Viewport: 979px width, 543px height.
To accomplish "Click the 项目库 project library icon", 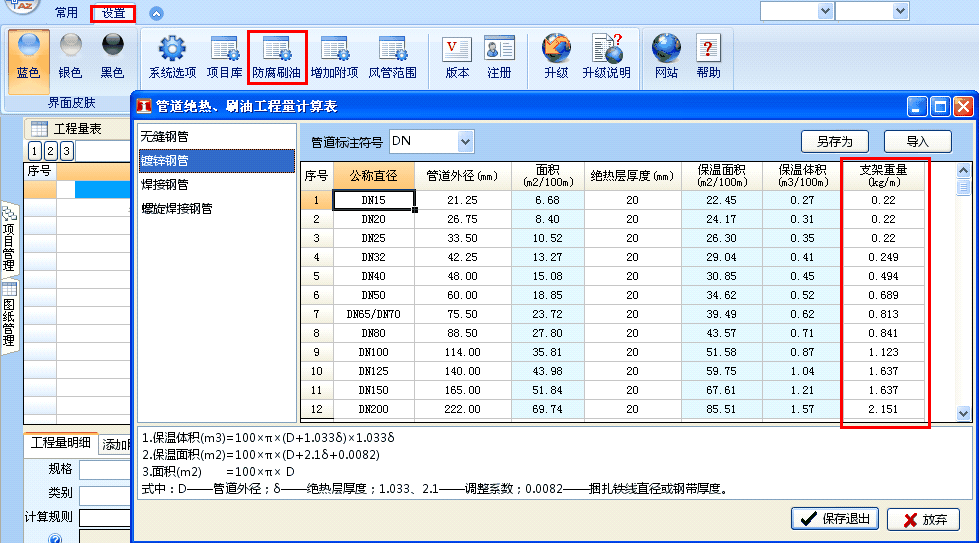I will [224, 57].
